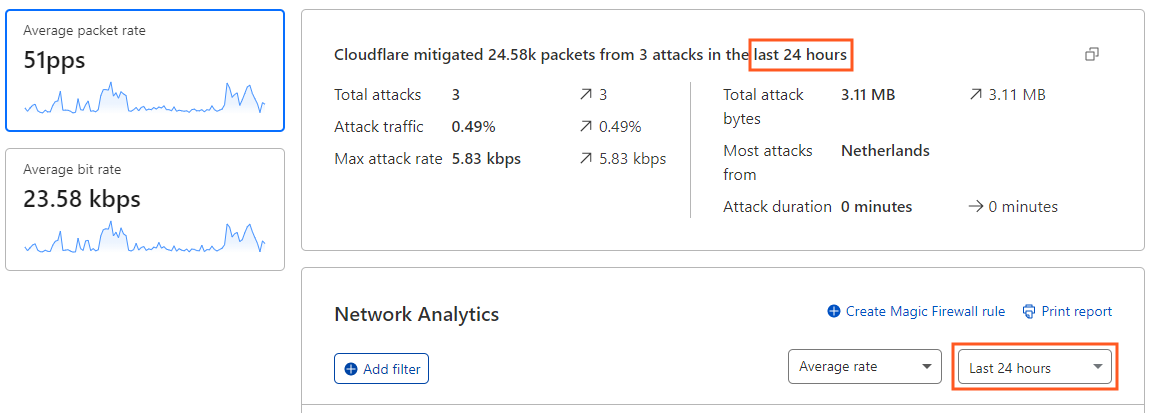
Task: Click the packet rate sparkline chart
Action: 145,98
